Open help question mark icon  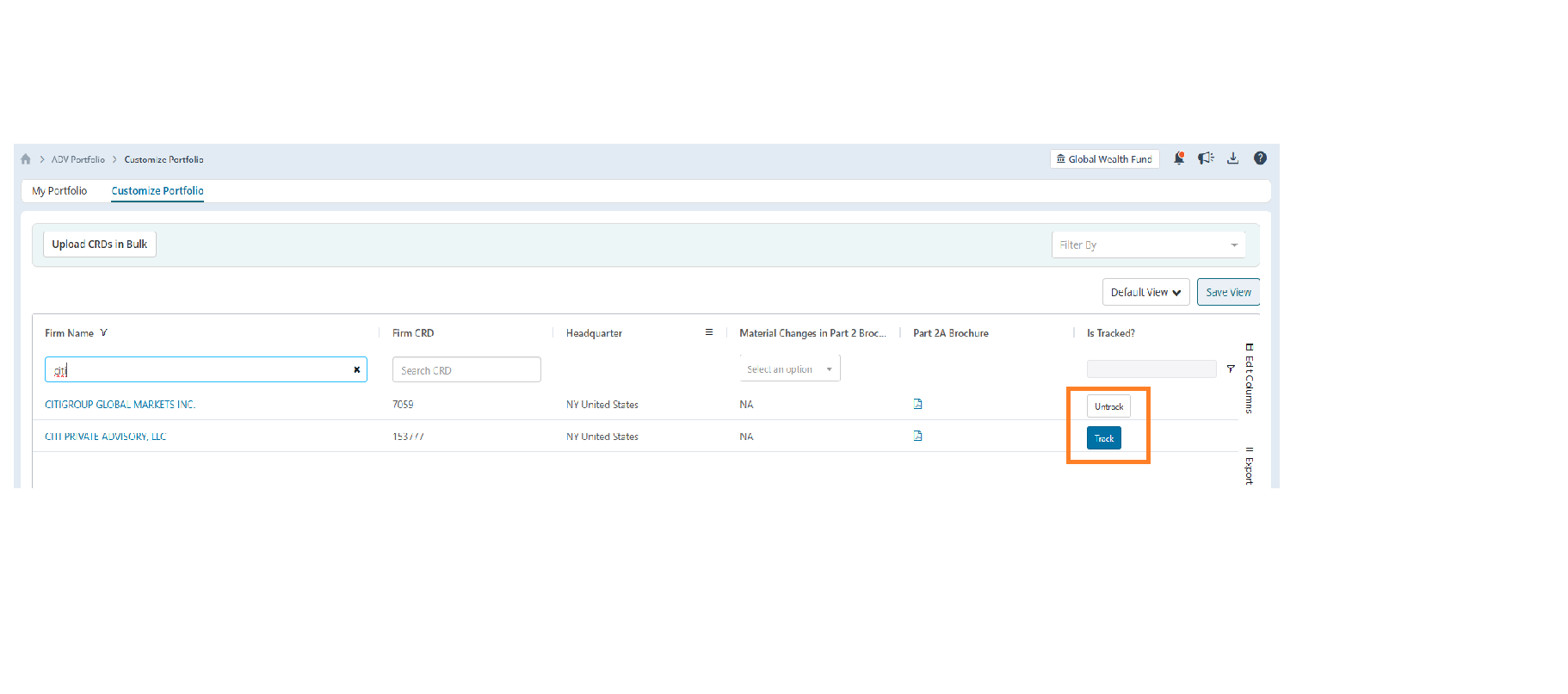pyautogui.click(x=1260, y=158)
